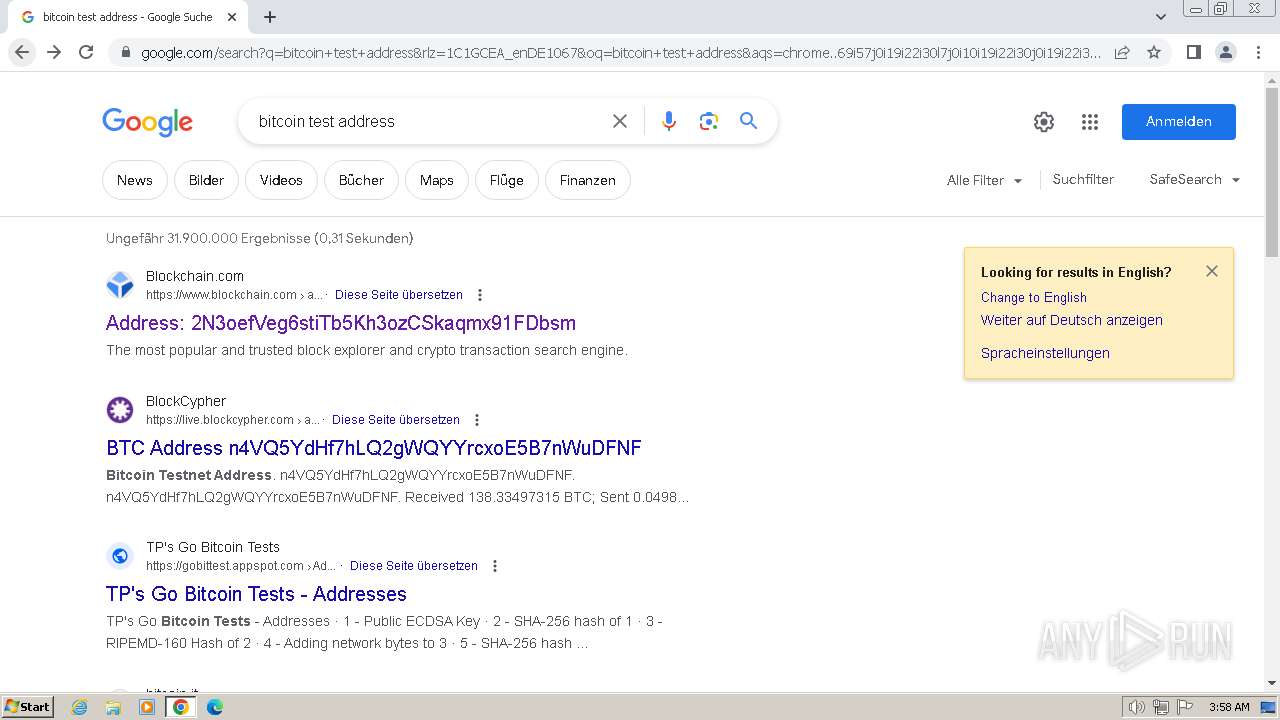Reload the page with the refresh icon
This screenshot has width=1280, height=720.
tap(86, 52)
